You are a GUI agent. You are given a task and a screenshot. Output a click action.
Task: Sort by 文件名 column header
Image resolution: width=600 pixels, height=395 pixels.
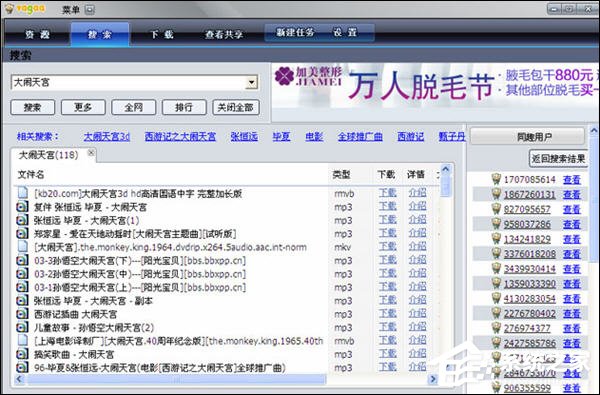31,175
